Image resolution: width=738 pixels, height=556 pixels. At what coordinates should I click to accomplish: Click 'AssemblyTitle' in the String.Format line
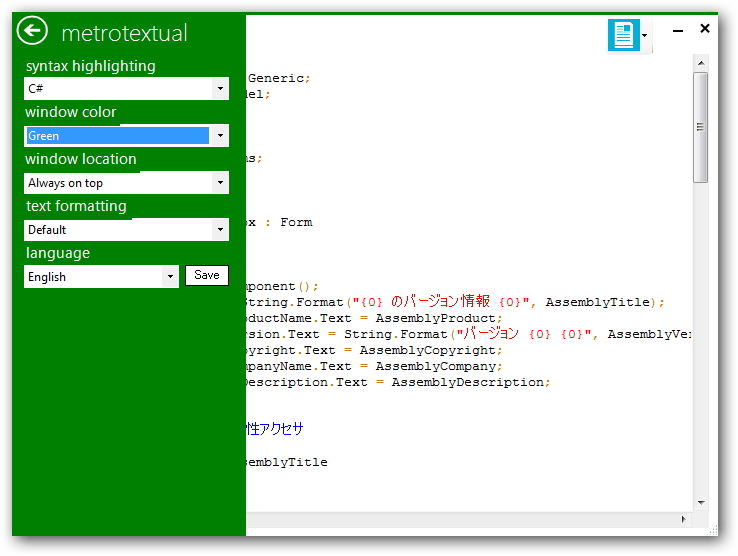click(x=598, y=302)
